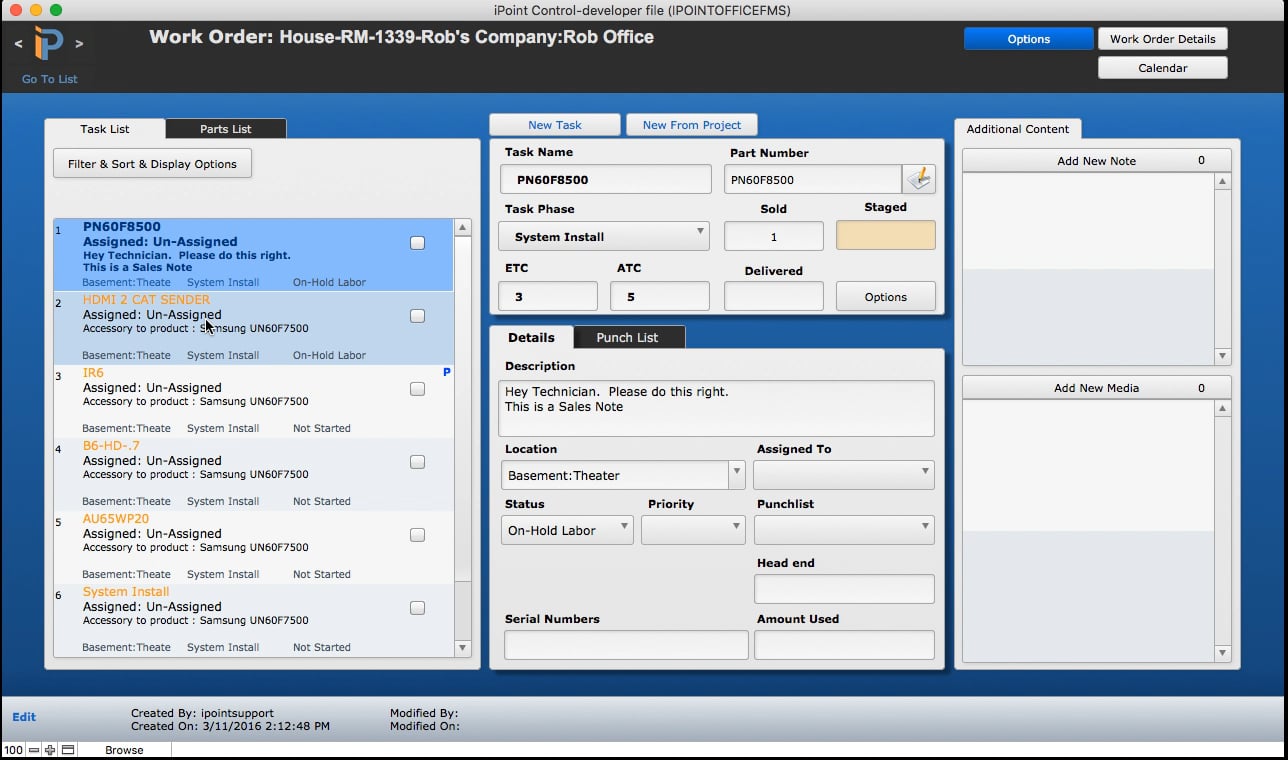Viewport: 1288px width, 760px height.
Task: Click Add New Media
Action: [1096, 388]
